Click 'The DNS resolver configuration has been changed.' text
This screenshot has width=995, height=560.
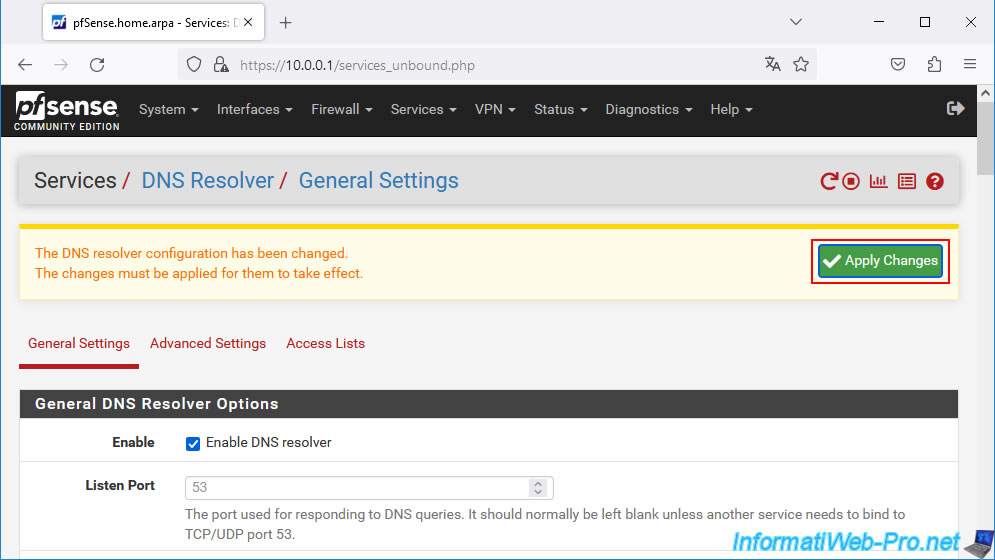192,253
